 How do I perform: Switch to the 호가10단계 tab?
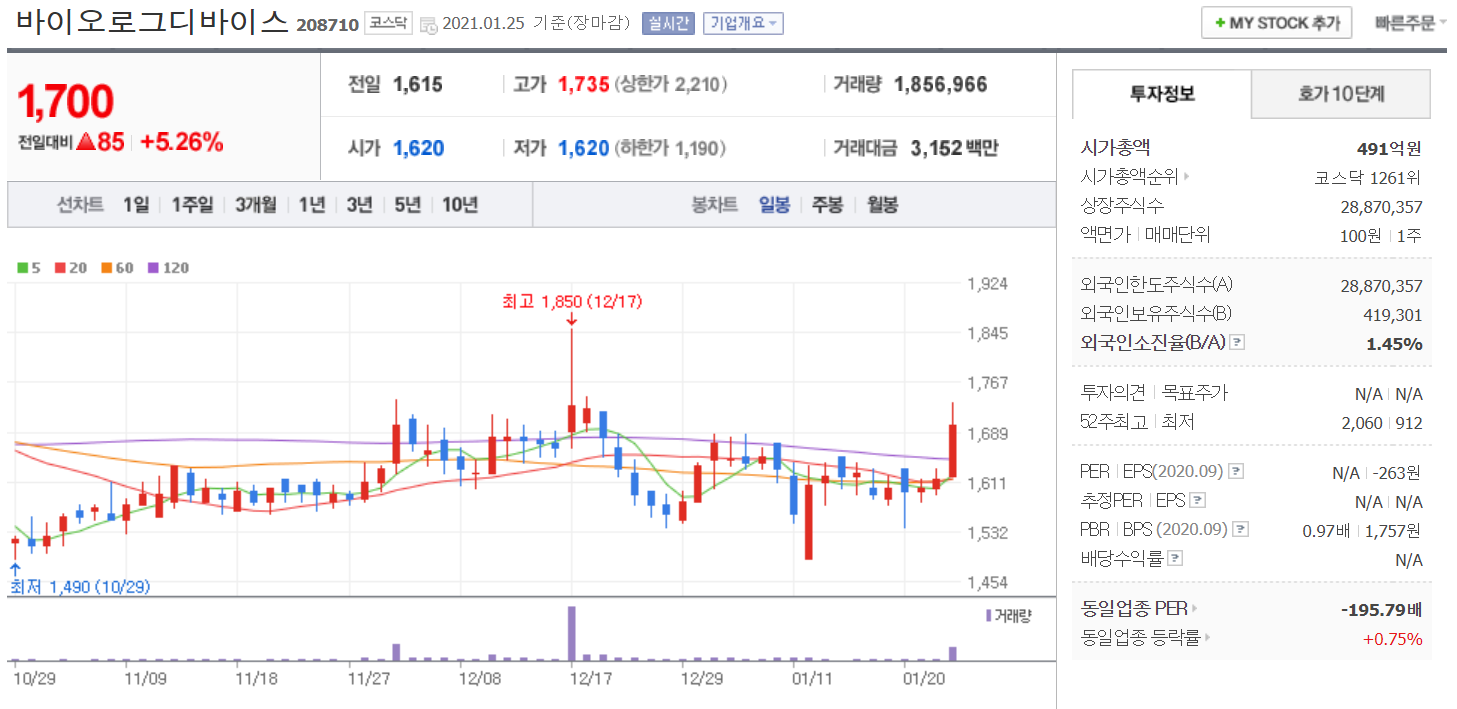coord(1340,95)
